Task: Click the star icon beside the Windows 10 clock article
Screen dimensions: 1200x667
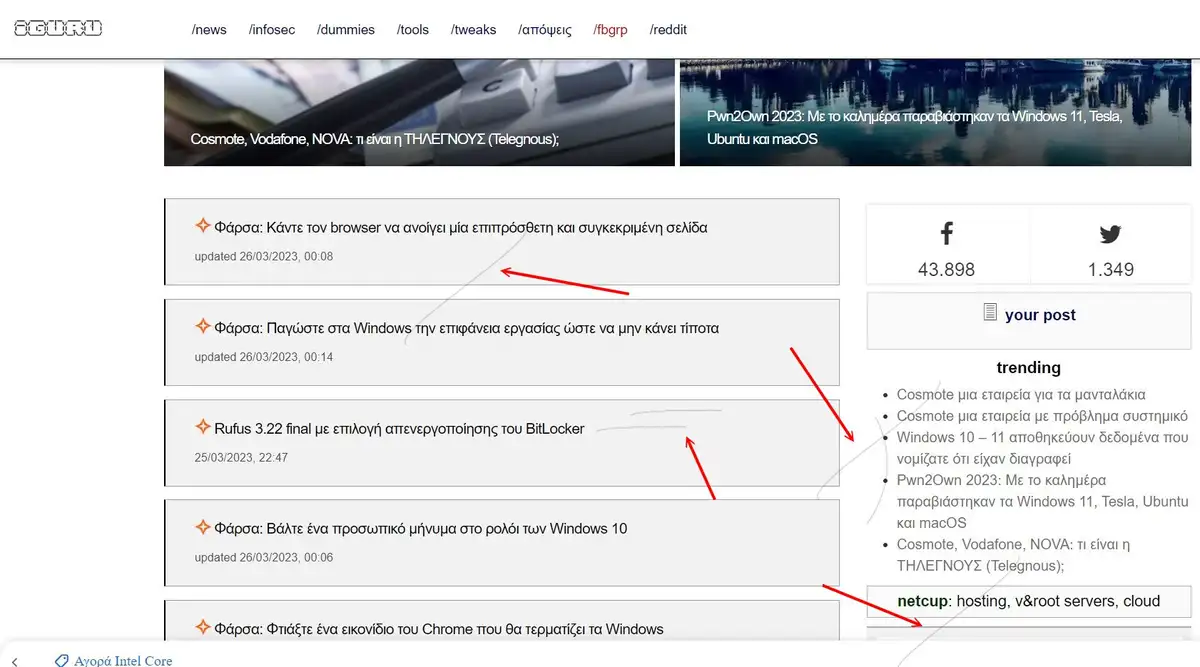Action: (202, 526)
